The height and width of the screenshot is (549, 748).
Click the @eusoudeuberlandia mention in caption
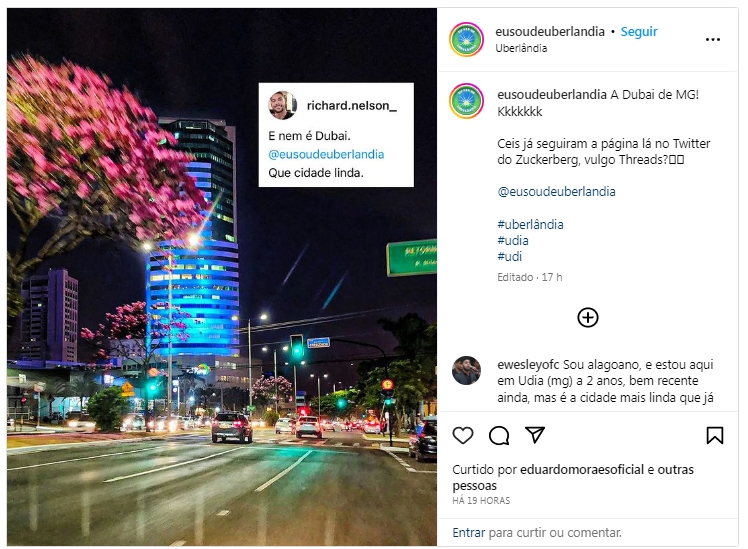click(x=556, y=192)
